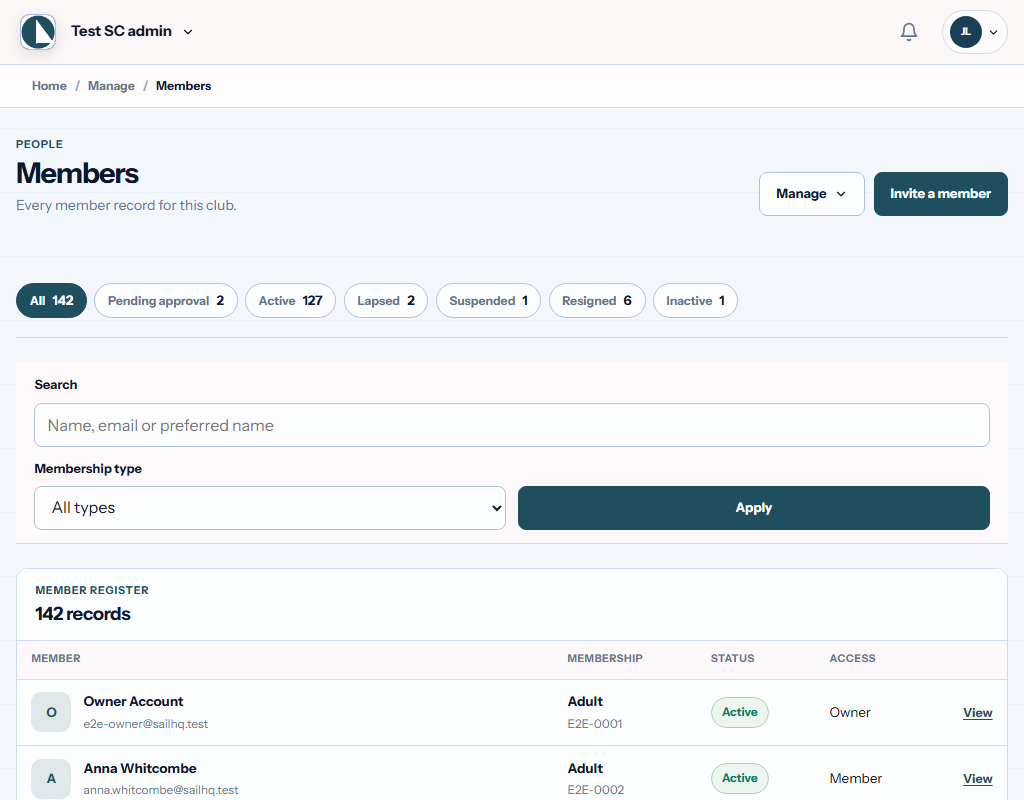The image size is (1024, 800).
Task: Select the All 142 filter tab
Action: pos(52,300)
